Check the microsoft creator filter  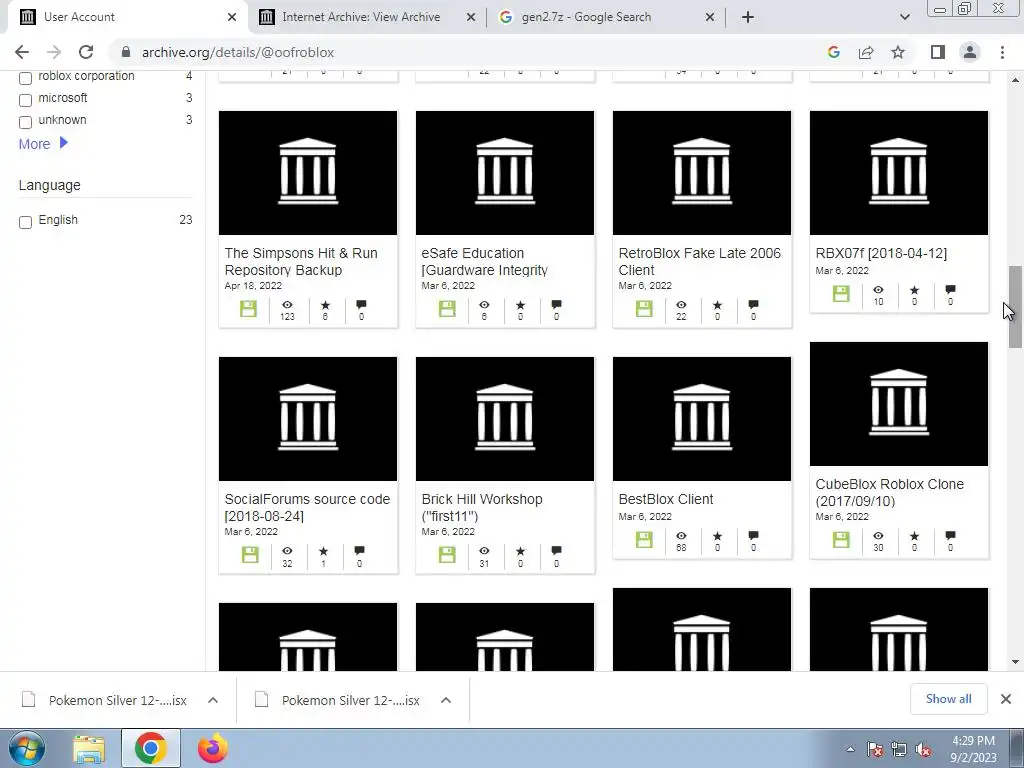pos(25,100)
